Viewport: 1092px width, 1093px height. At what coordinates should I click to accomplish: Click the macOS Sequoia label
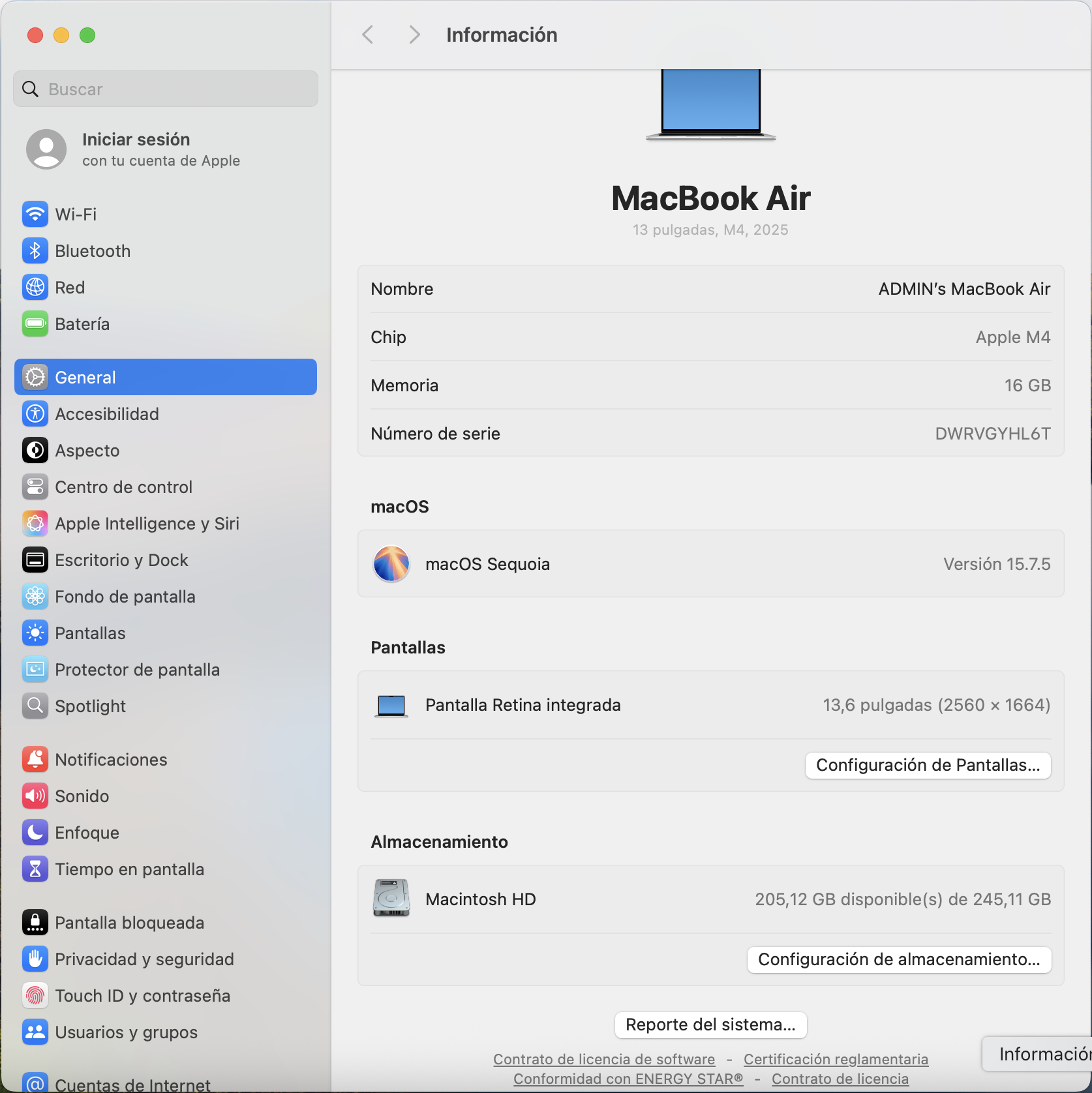pyautogui.click(x=487, y=564)
